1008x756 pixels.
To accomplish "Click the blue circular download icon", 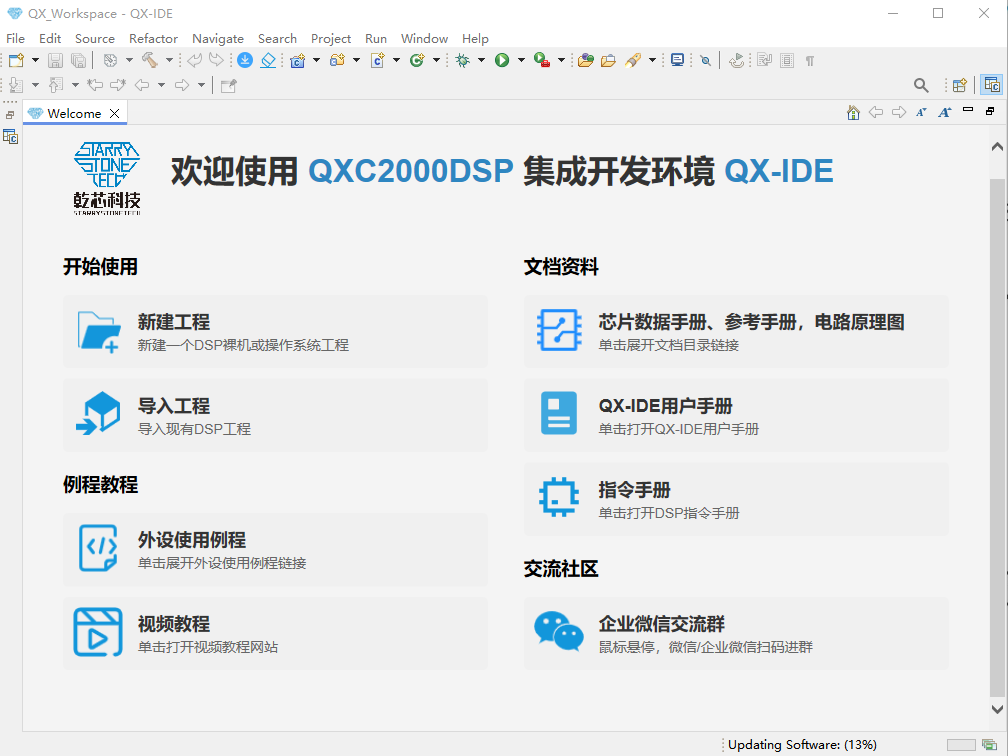I will pyautogui.click(x=245, y=60).
